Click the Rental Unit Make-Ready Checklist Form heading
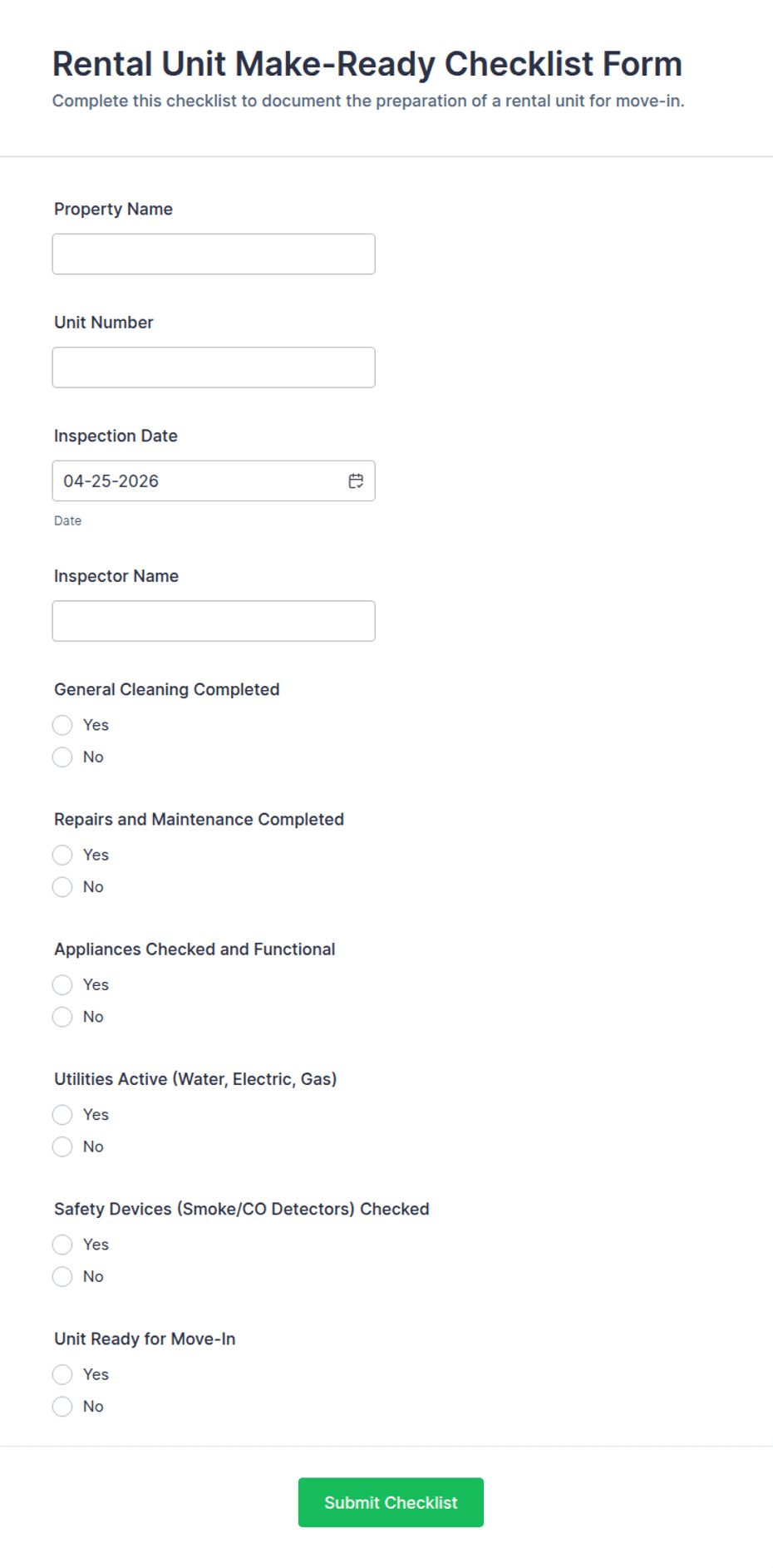The image size is (773, 1568). pyautogui.click(x=367, y=64)
